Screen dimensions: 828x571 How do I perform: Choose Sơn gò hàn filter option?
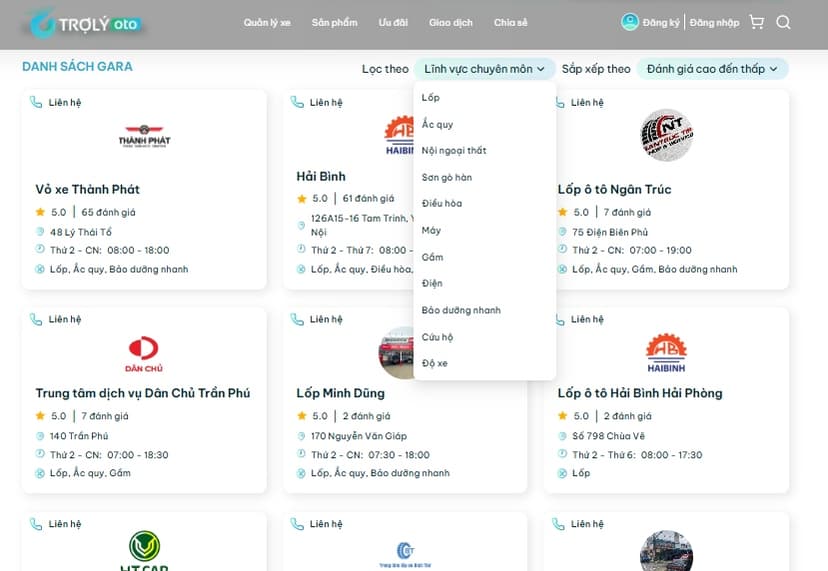tap(447, 177)
